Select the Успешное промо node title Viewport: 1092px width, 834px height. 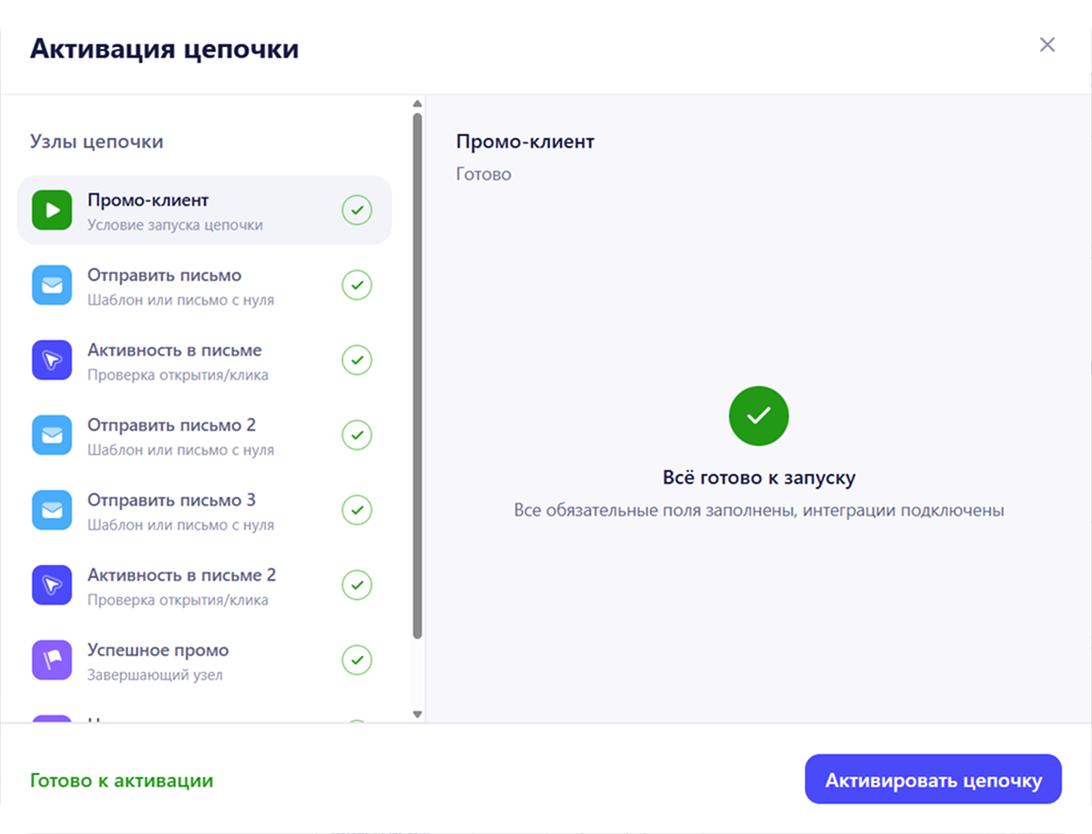(x=158, y=650)
